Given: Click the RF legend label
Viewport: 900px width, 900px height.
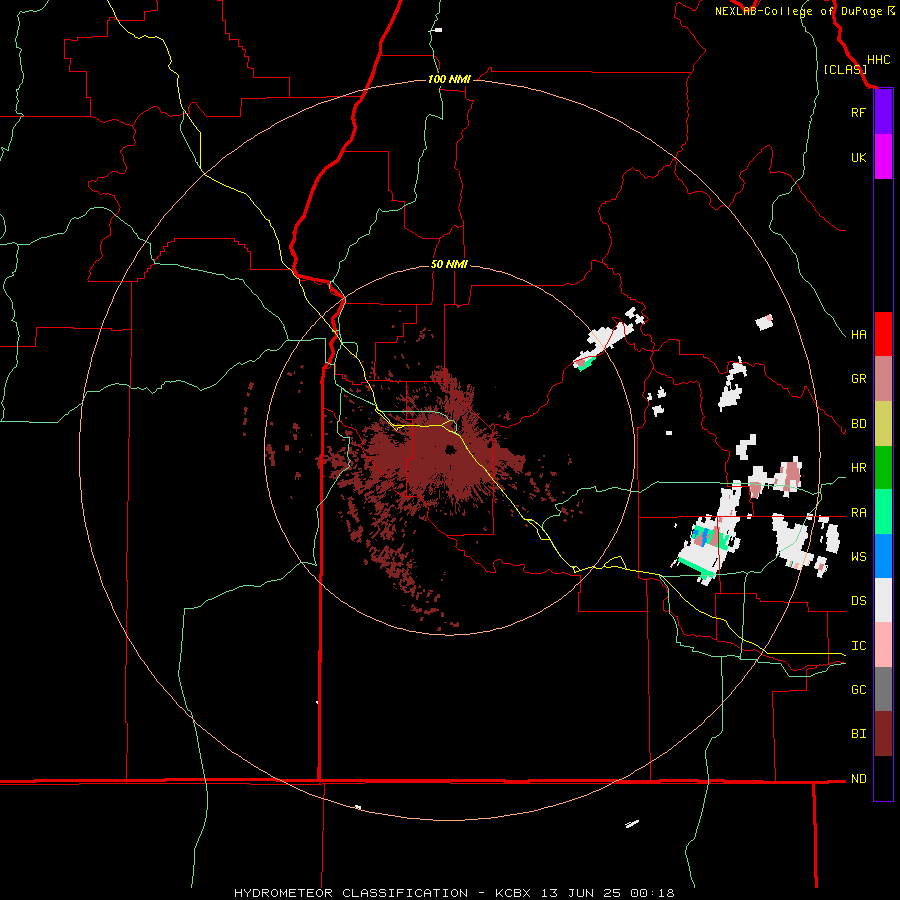Looking at the screenshot, I should [x=858, y=112].
